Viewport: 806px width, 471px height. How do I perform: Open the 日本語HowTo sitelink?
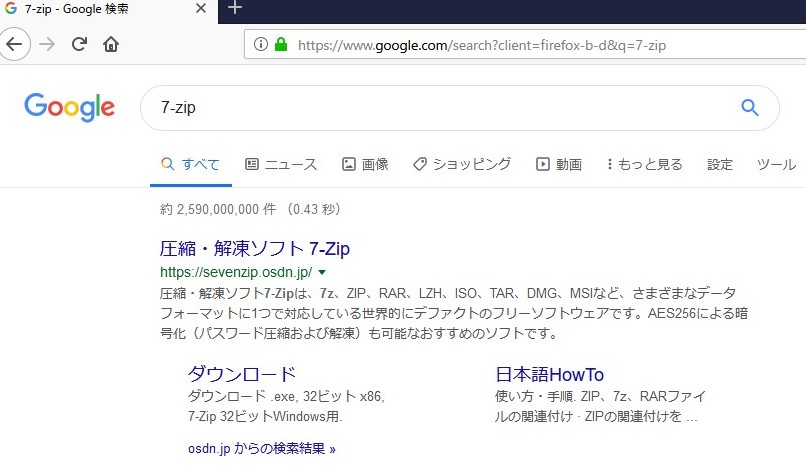click(x=549, y=374)
